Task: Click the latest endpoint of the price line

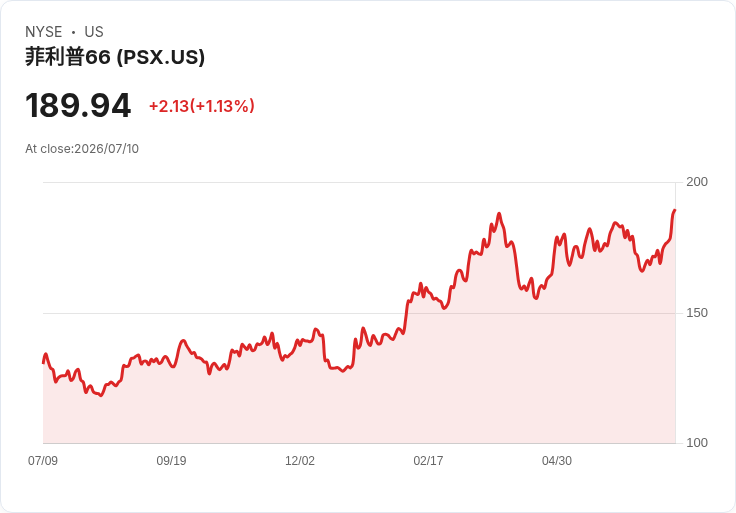Action: click(675, 210)
